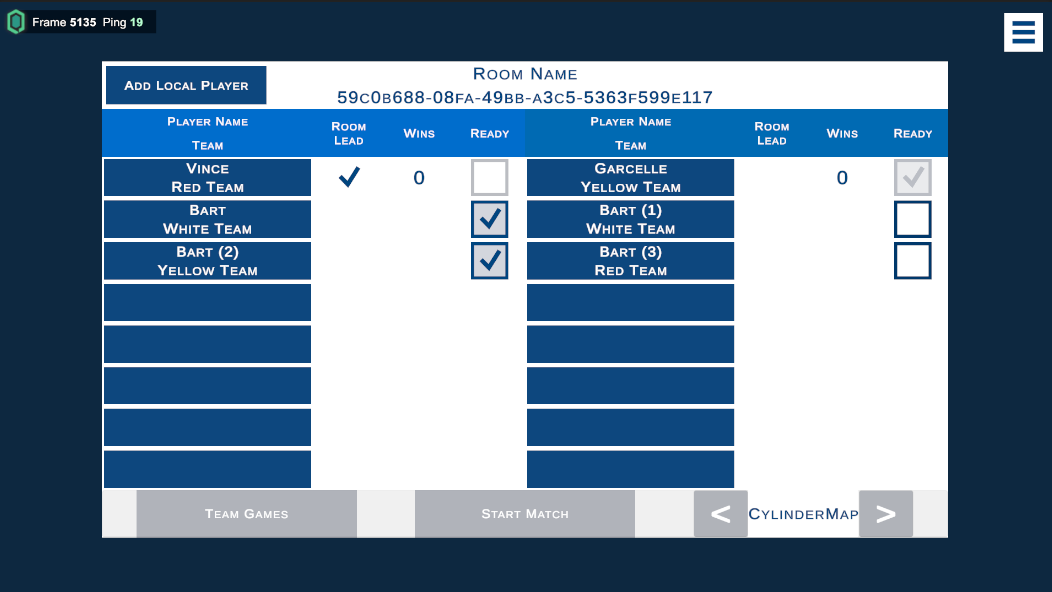
Task: Go to next map with right arrow
Action: [885, 514]
